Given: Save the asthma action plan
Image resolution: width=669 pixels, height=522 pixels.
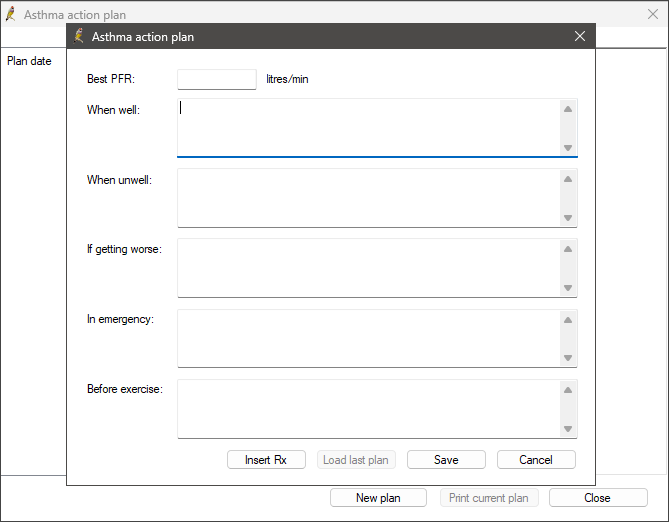Looking at the screenshot, I should point(446,460).
